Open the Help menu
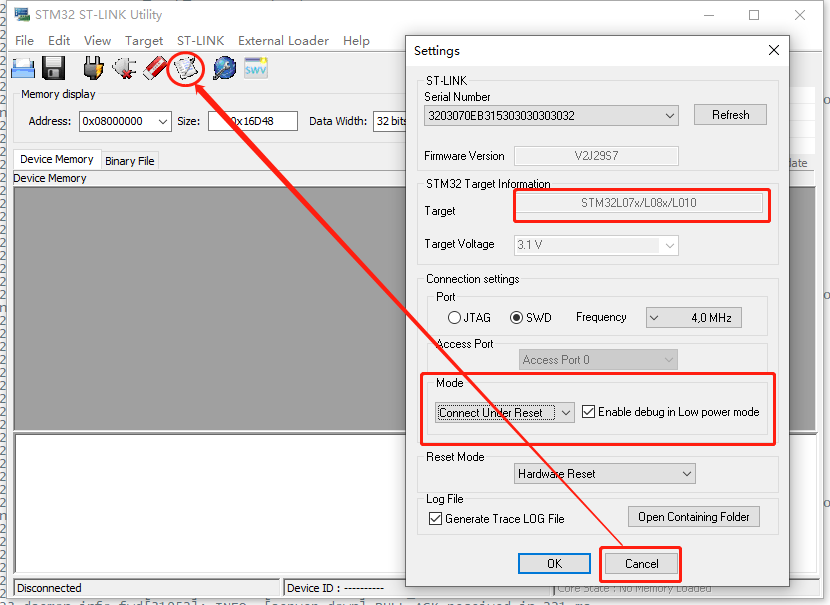 [356, 41]
